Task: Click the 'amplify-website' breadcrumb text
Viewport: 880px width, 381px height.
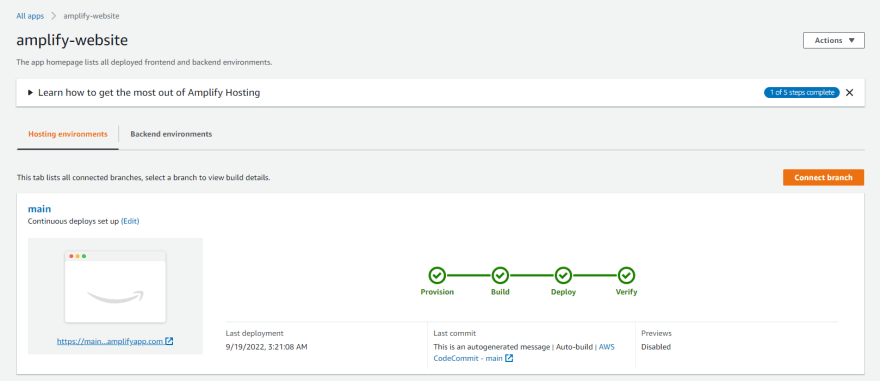Action: click(x=91, y=16)
